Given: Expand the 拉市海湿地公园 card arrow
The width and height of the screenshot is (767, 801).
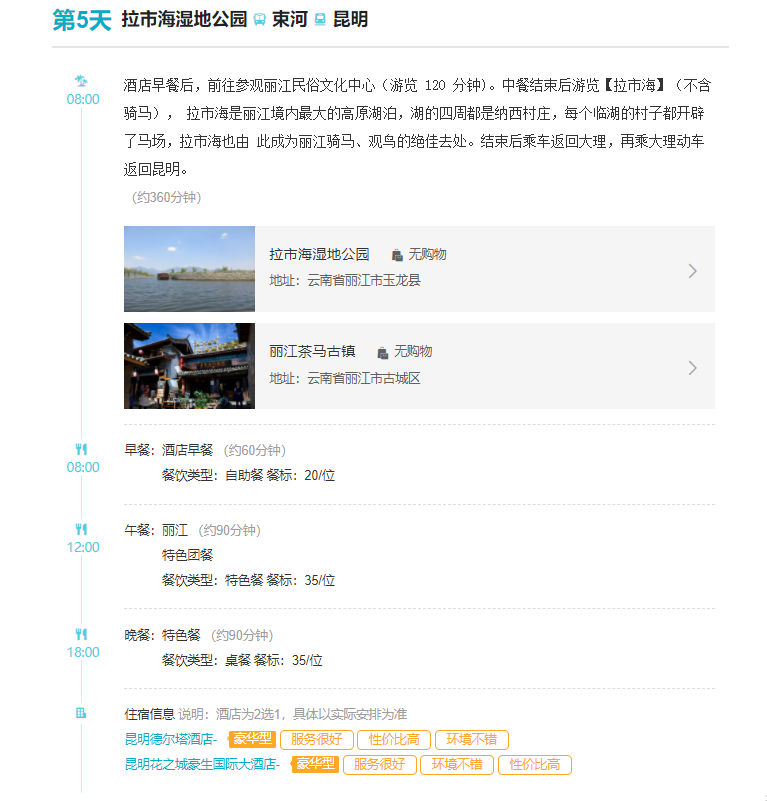Looking at the screenshot, I should pyautogui.click(x=692, y=270).
